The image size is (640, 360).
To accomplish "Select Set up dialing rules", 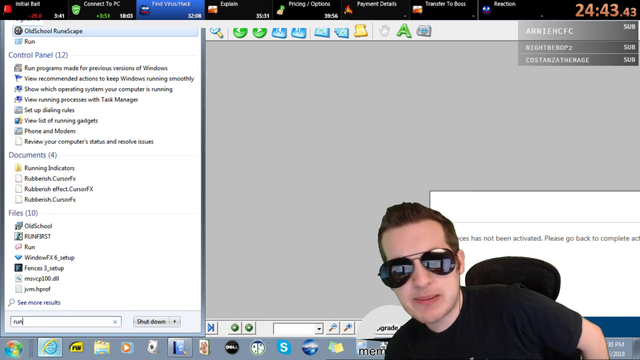I will pos(49,110).
